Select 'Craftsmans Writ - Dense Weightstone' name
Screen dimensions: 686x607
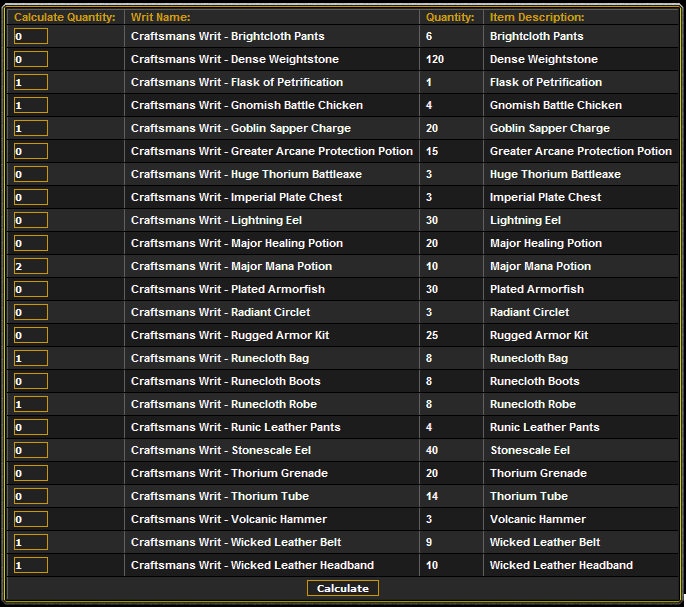[x=235, y=59]
